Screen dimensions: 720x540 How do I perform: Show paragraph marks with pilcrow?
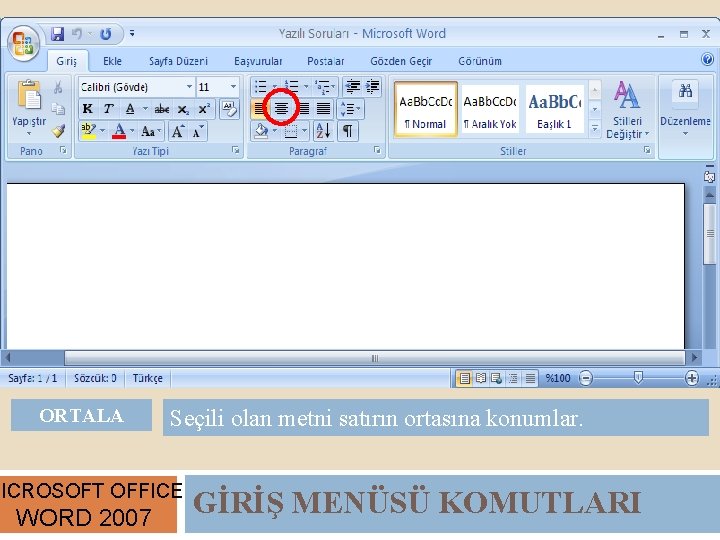pyautogui.click(x=348, y=131)
